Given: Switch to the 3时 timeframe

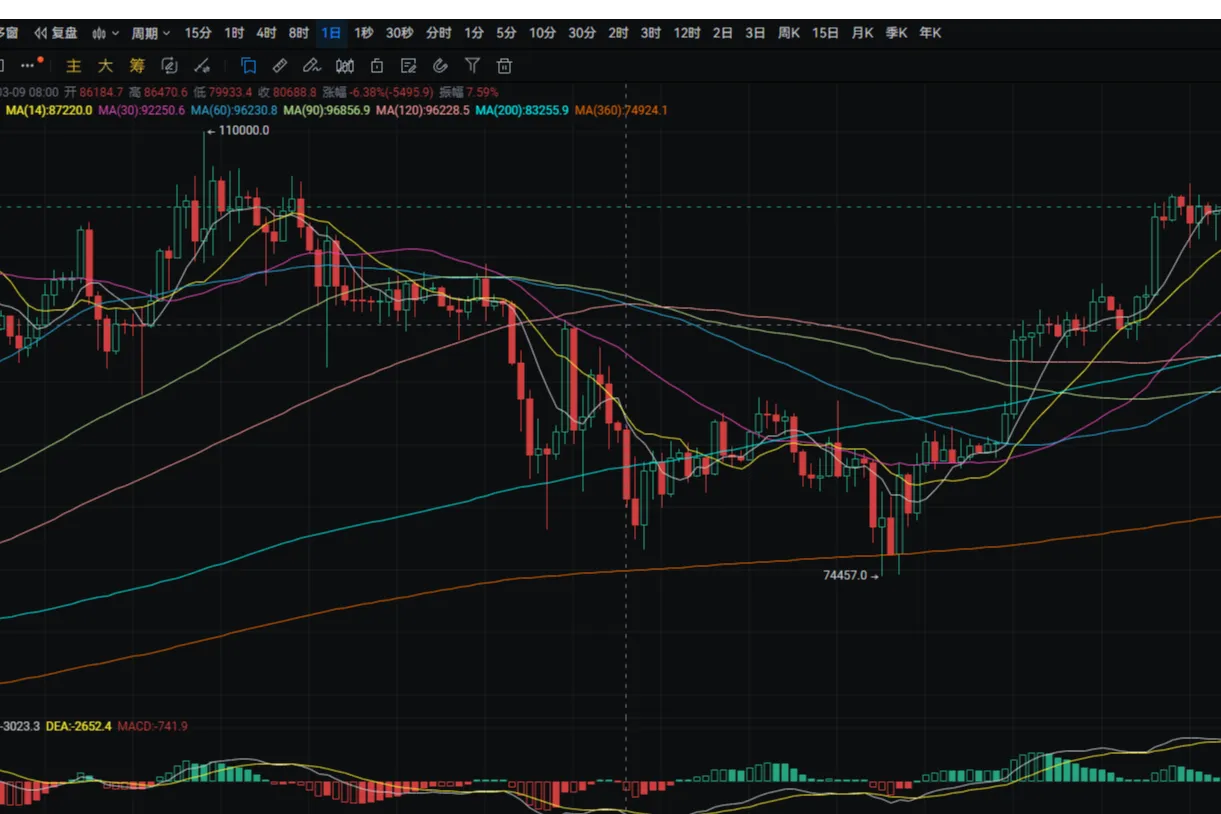Looking at the screenshot, I should click(650, 33).
